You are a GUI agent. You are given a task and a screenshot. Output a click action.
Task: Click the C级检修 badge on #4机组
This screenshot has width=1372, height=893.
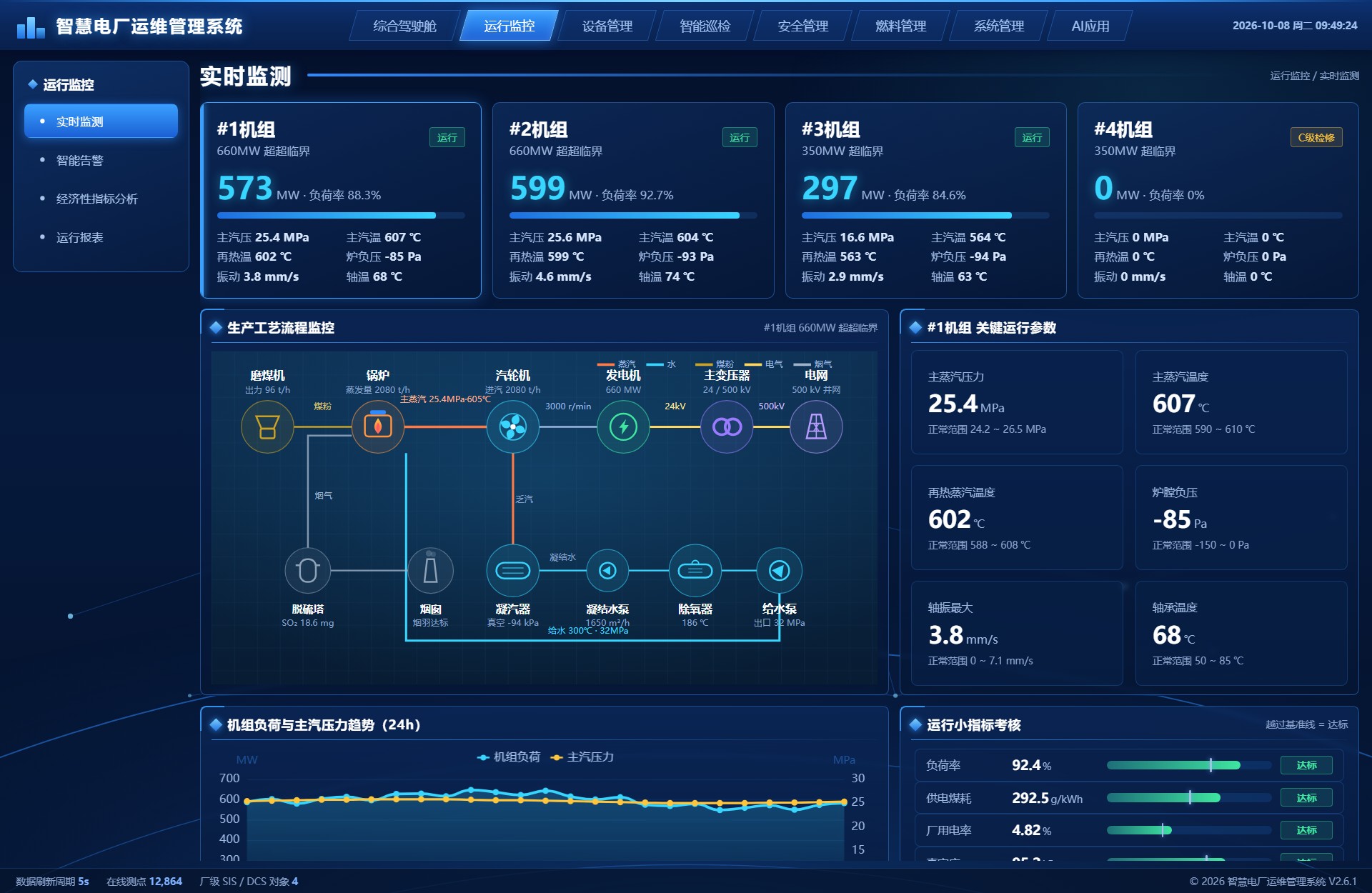(x=1316, y=138)
